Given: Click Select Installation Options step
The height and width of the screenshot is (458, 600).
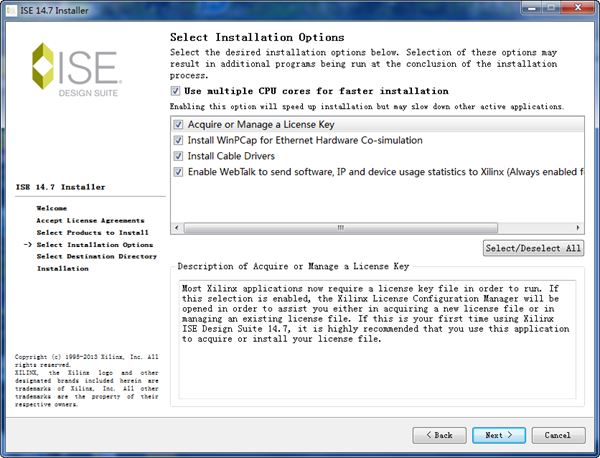Looking at the screenshot, I should tap(95, 245).
